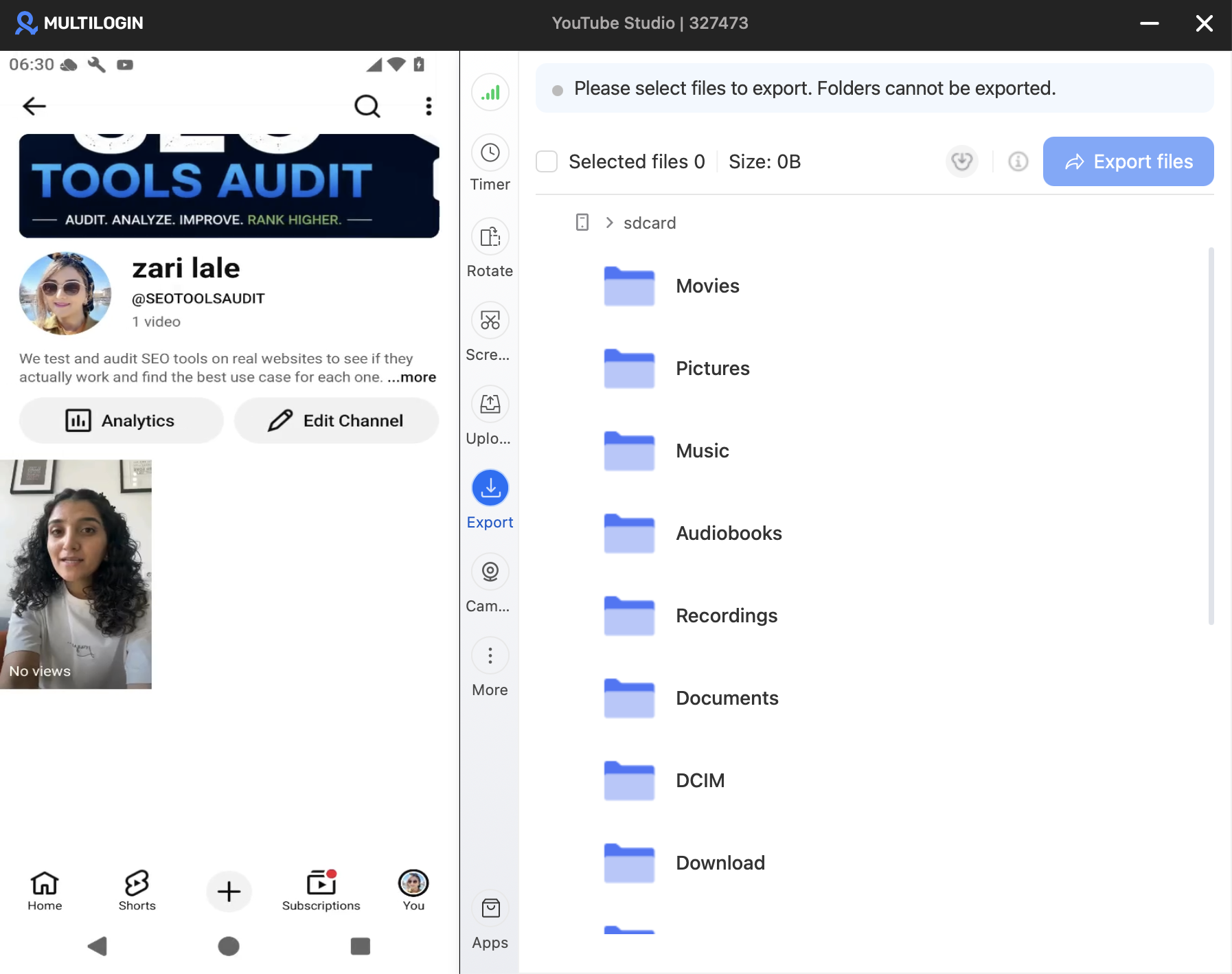Tap the YouTube search magnifier
This screenshot has height=974, width=1232.
(x=367, y=106)
